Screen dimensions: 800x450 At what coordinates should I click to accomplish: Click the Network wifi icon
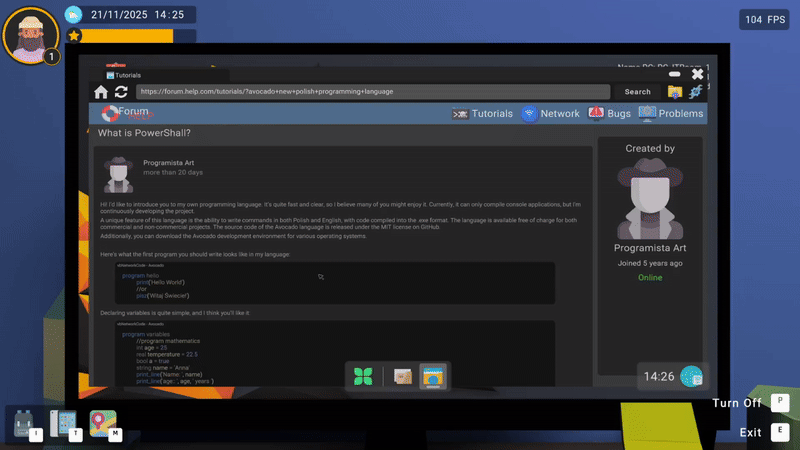[529, 113]
